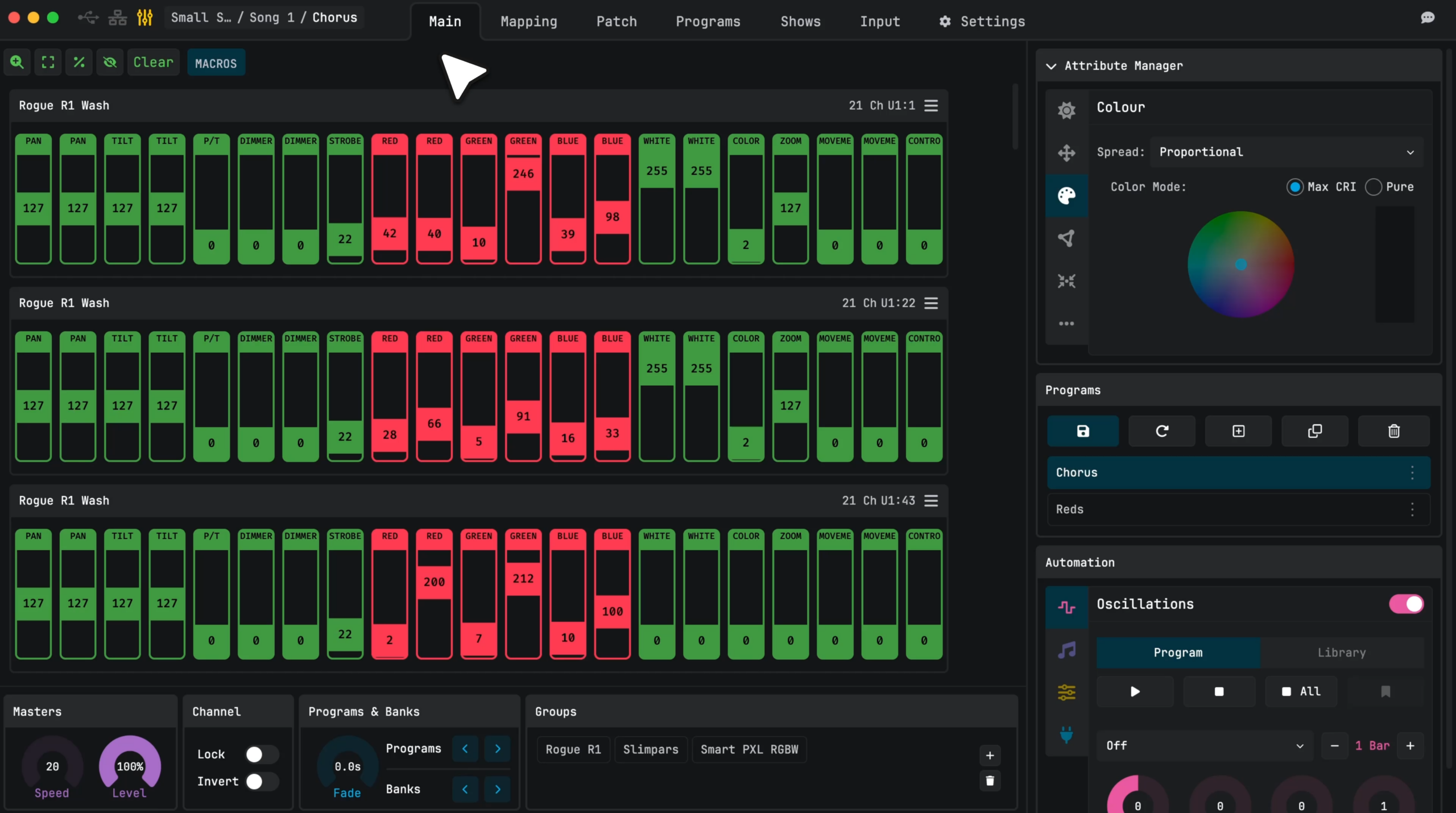This screenshot has width=1456, height=813.
Task: Add a new group with the plus button
Action: [990, 756]
